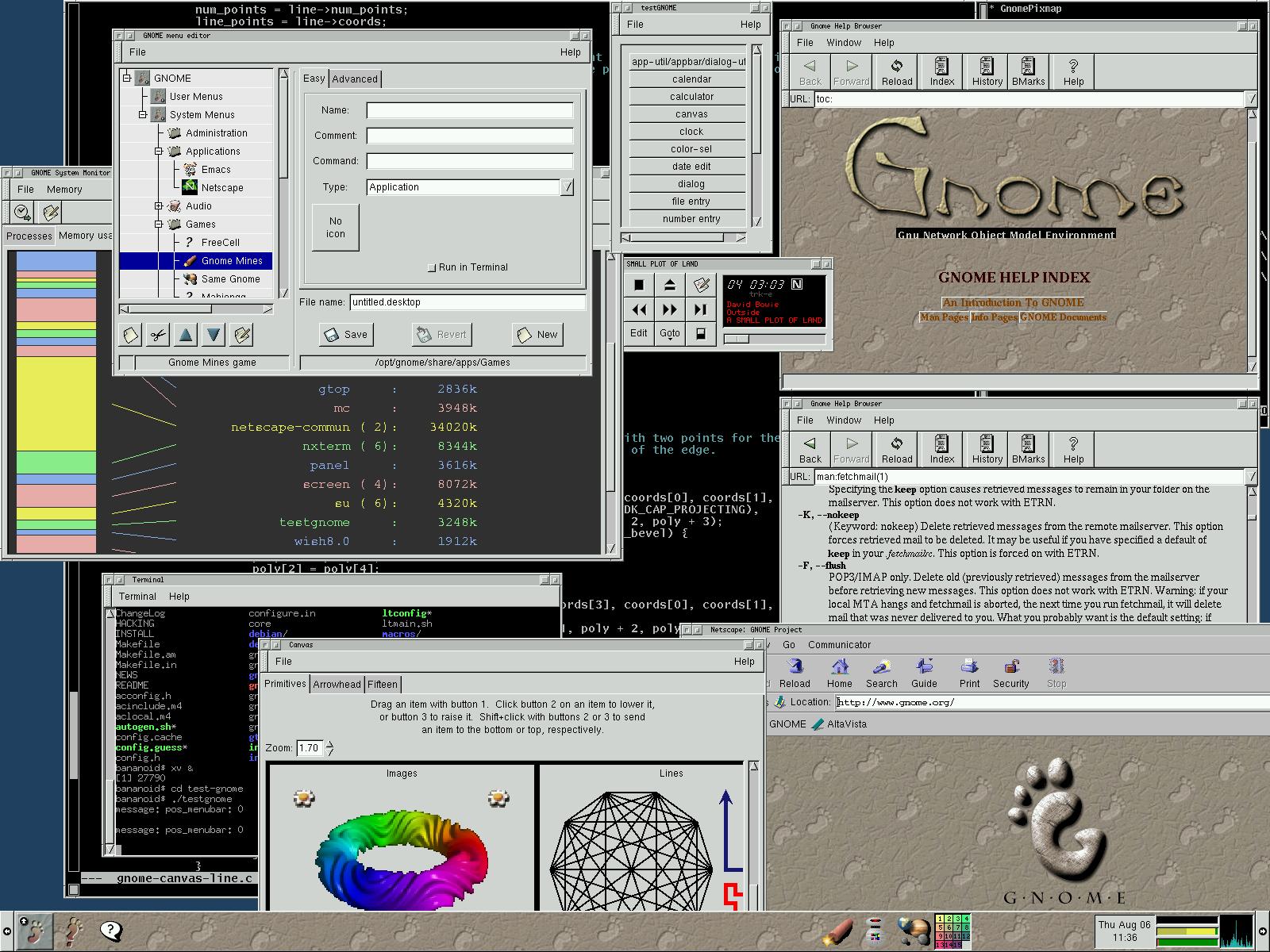Click the speech bubble help icon on panel
The image size is (1270, 952).
(111, 931)
